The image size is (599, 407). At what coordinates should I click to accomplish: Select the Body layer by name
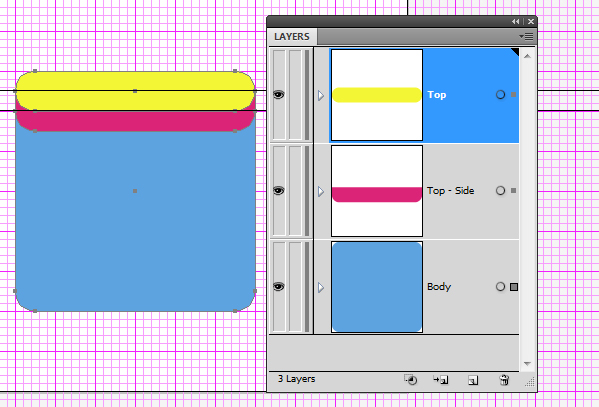[x=439, y=287]
